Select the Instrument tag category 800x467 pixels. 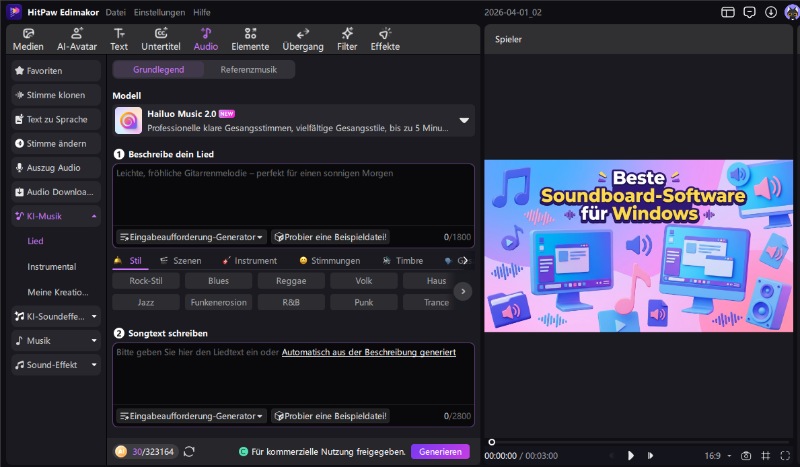(x=249, y=261)
